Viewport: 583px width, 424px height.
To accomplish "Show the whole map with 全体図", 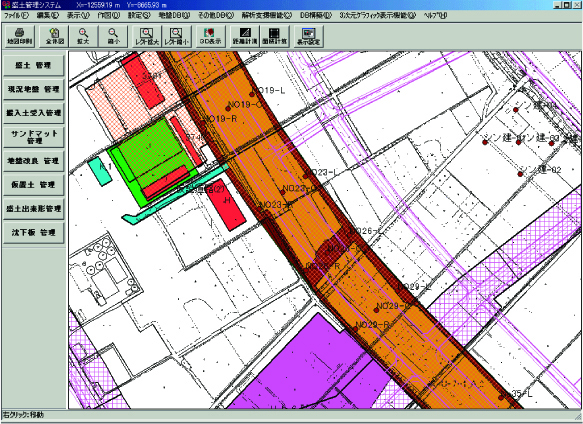I will pos(54,36).
